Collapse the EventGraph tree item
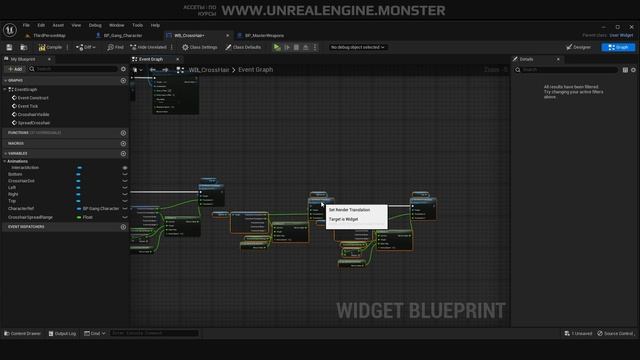 (5, 89)
